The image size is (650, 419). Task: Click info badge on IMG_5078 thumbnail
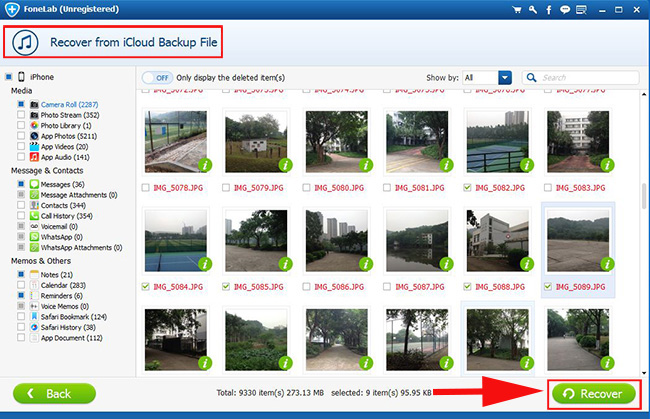[x=205, y=165]
